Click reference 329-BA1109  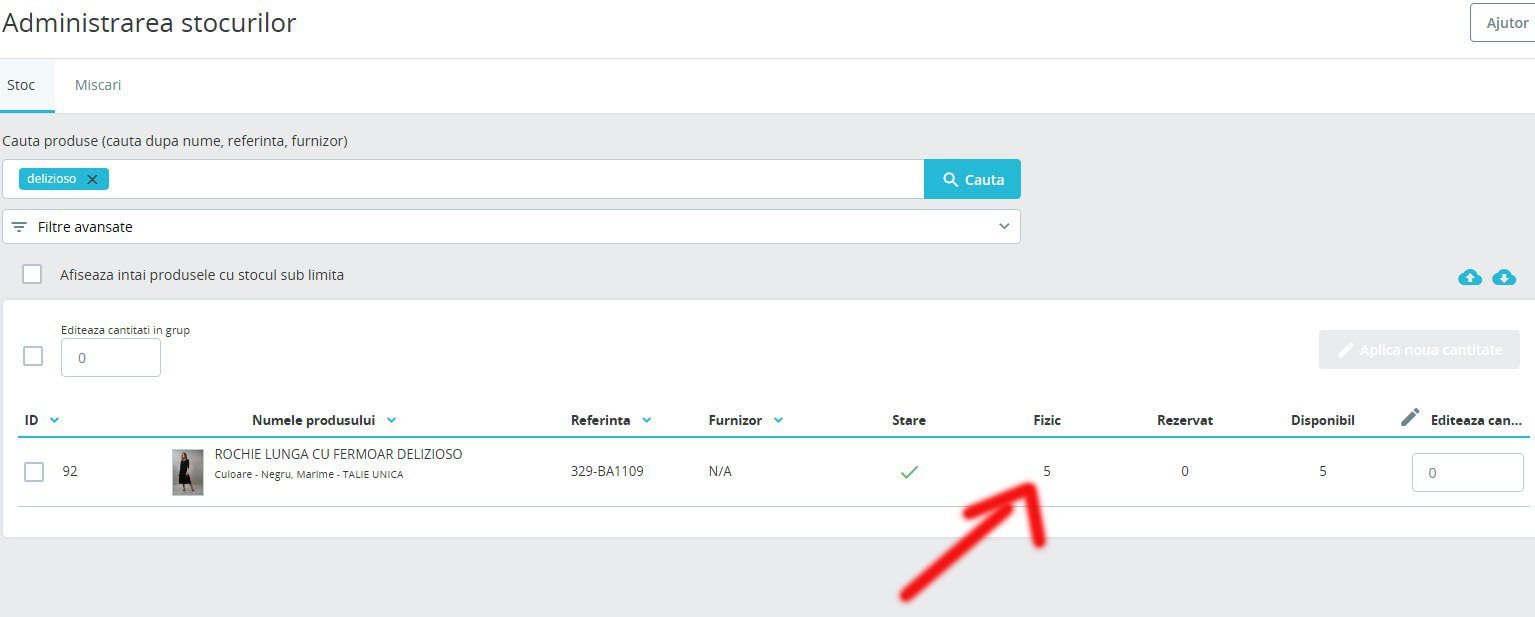click(607, 471)
